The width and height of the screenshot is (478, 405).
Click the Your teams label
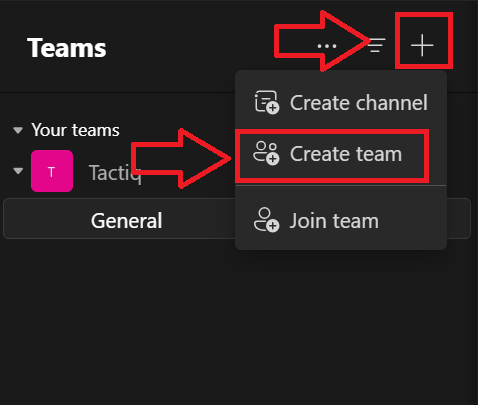coord(75,130)
